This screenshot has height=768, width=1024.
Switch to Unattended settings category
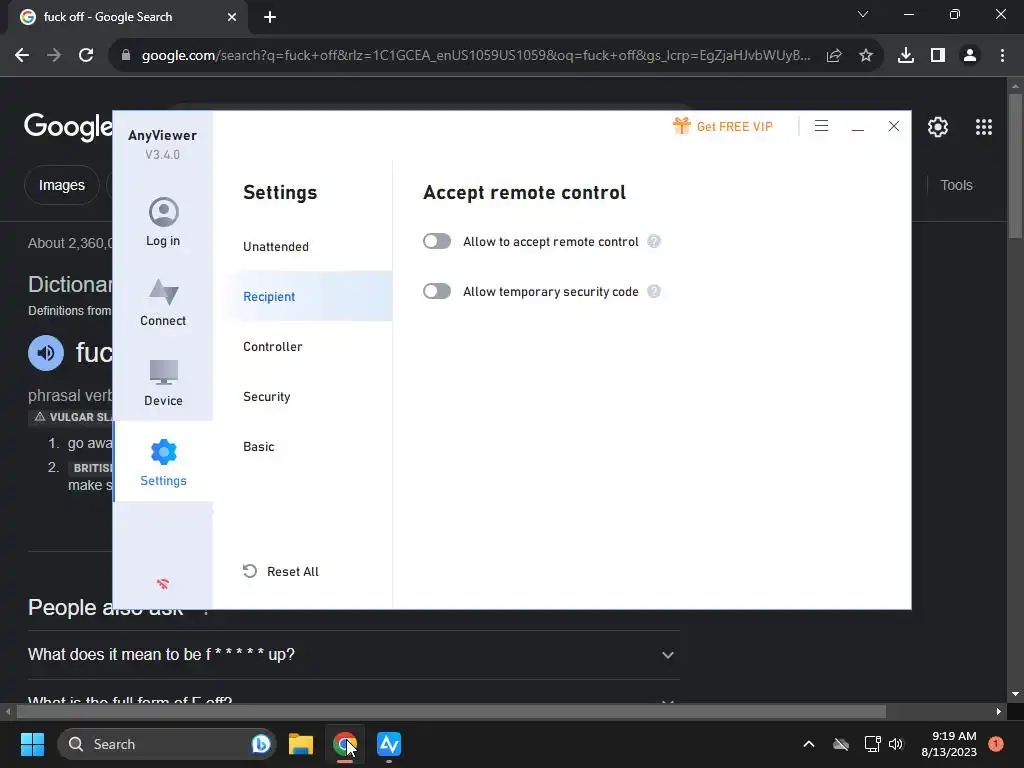[x=276, y=247]
